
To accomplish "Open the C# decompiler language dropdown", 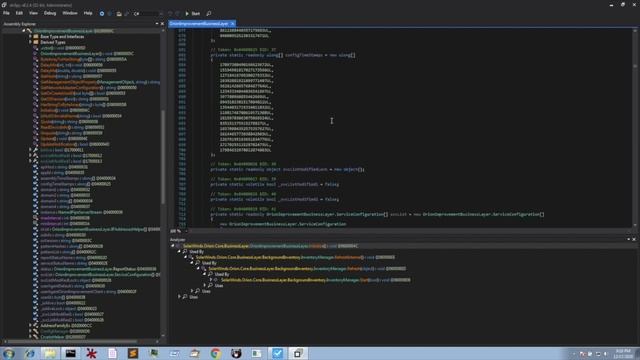I will pos(148,13).
